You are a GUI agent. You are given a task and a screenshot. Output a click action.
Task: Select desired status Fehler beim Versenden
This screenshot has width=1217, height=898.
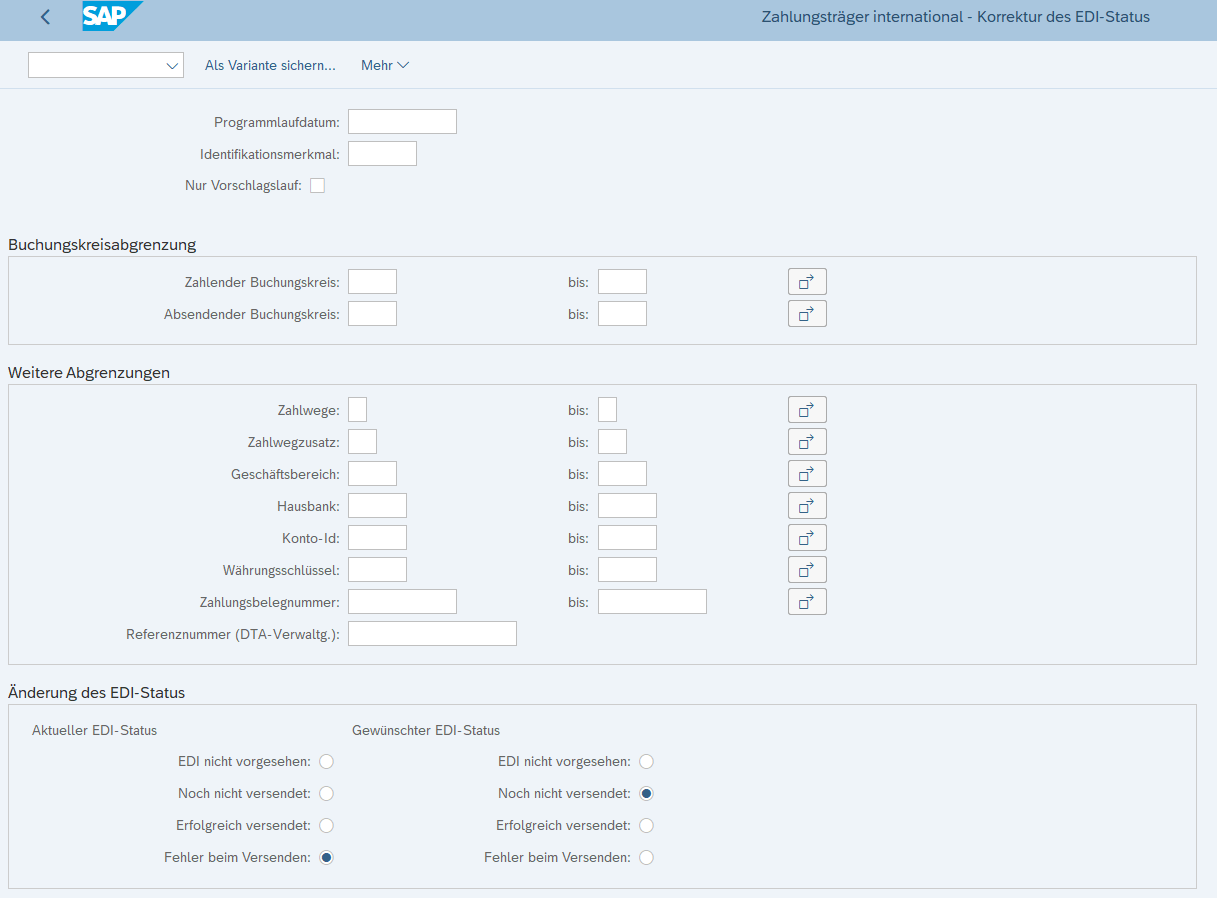coord(646,858)
